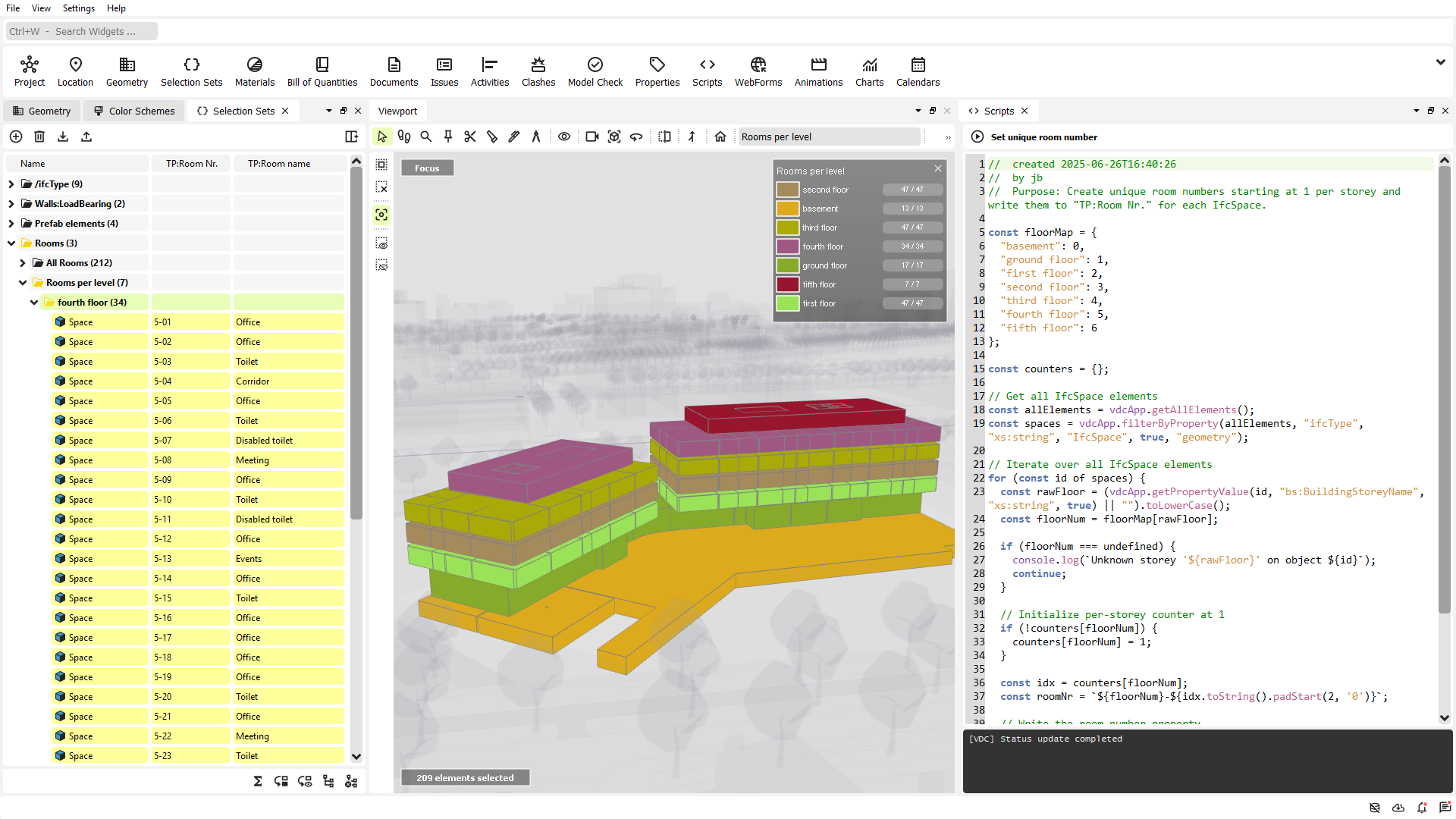1456x819 pixels.
Task: Switch to the Color Schemes tab
Action: 133,111
